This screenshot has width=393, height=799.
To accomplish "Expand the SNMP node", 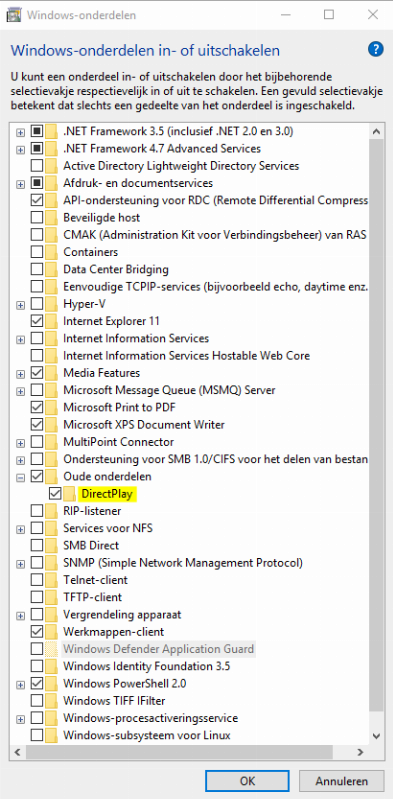I will 20,563.
